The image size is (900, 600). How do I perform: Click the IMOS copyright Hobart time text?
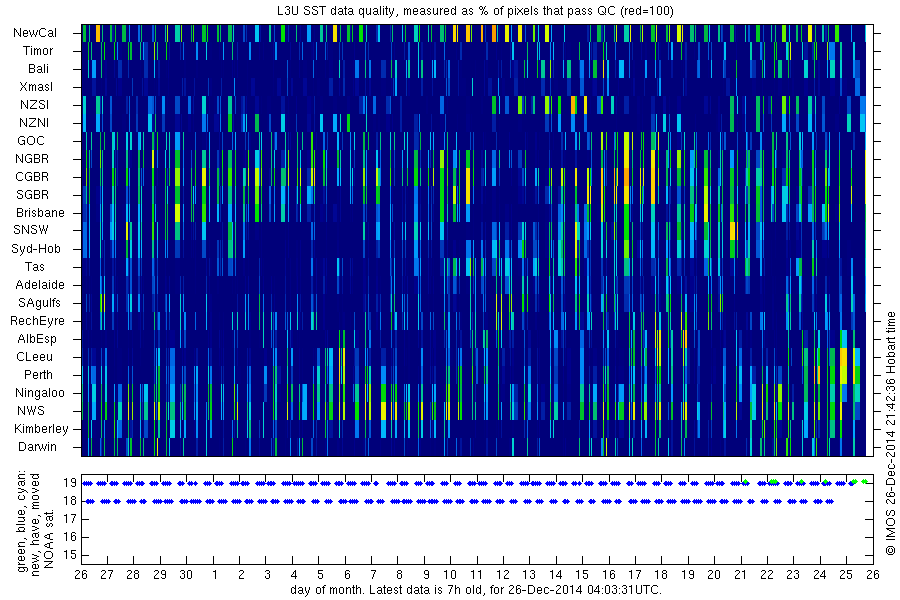(891, 433)
